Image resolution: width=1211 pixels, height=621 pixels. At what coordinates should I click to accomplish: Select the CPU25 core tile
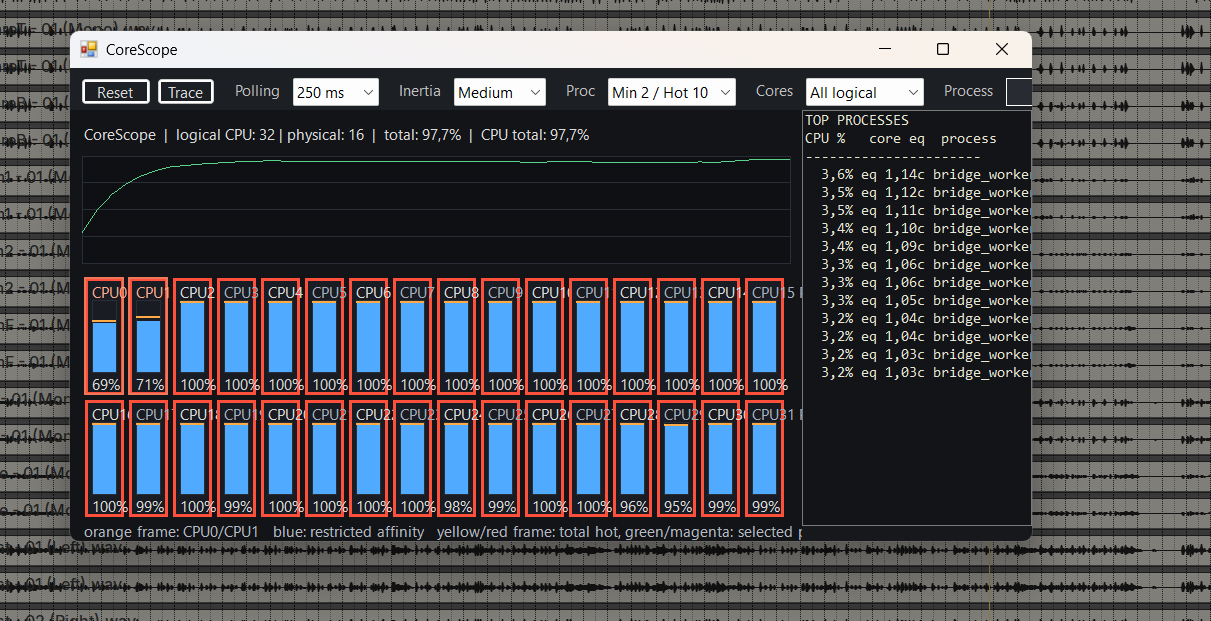[x=501, y=458]
